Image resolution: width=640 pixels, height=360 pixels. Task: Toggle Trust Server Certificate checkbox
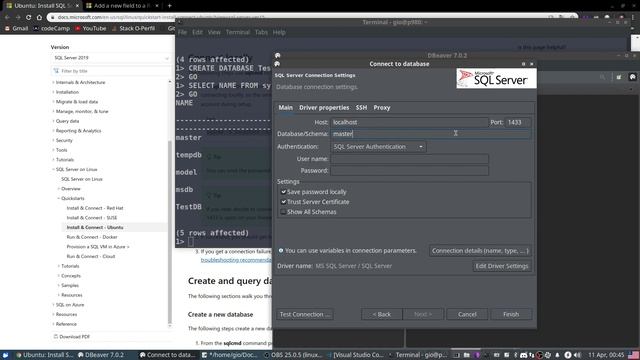(283, 202)
